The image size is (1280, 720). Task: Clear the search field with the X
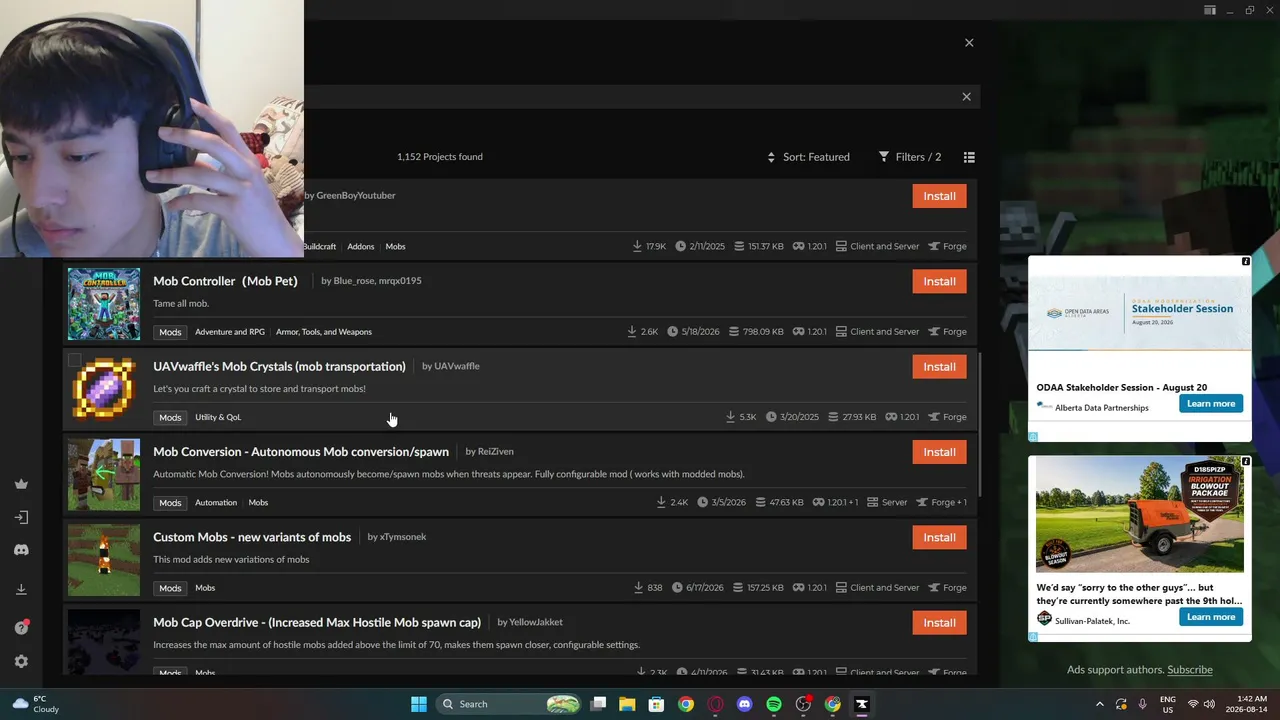pos(966,97)
